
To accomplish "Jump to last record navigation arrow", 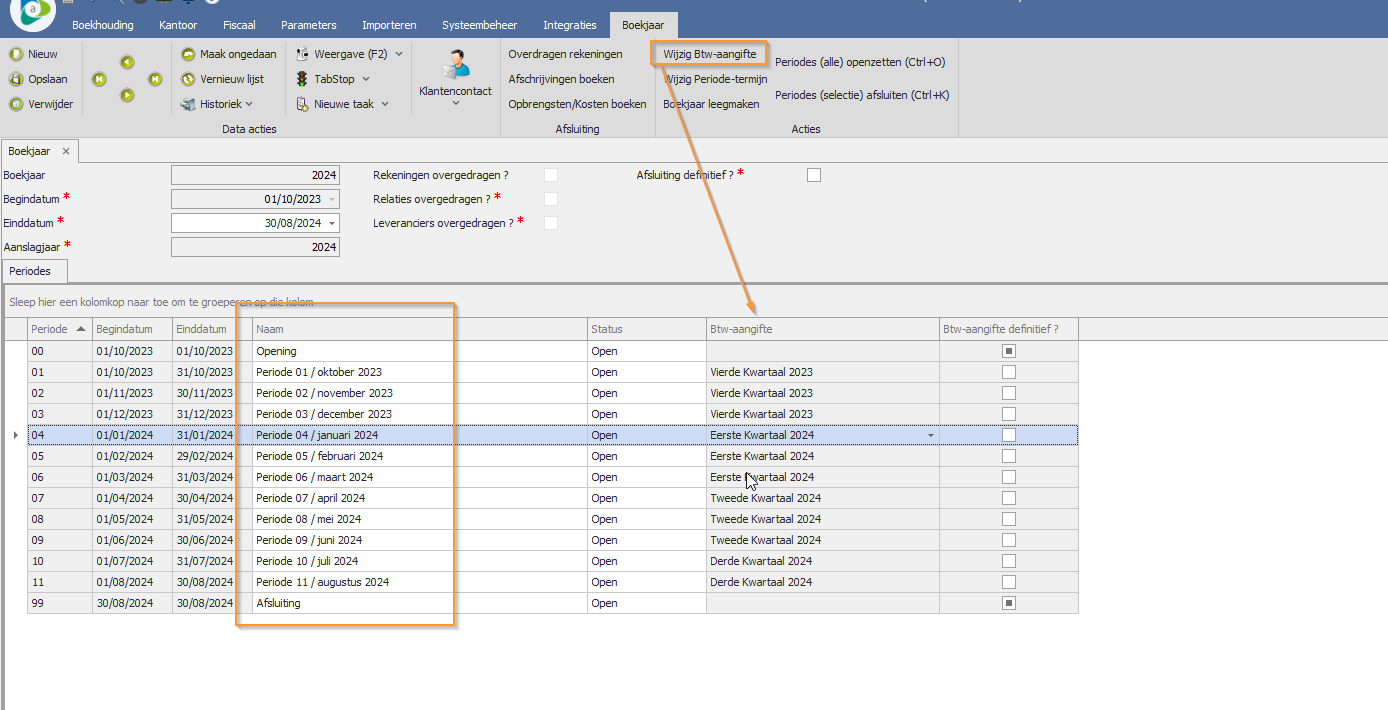I will (x=155, y=79).
